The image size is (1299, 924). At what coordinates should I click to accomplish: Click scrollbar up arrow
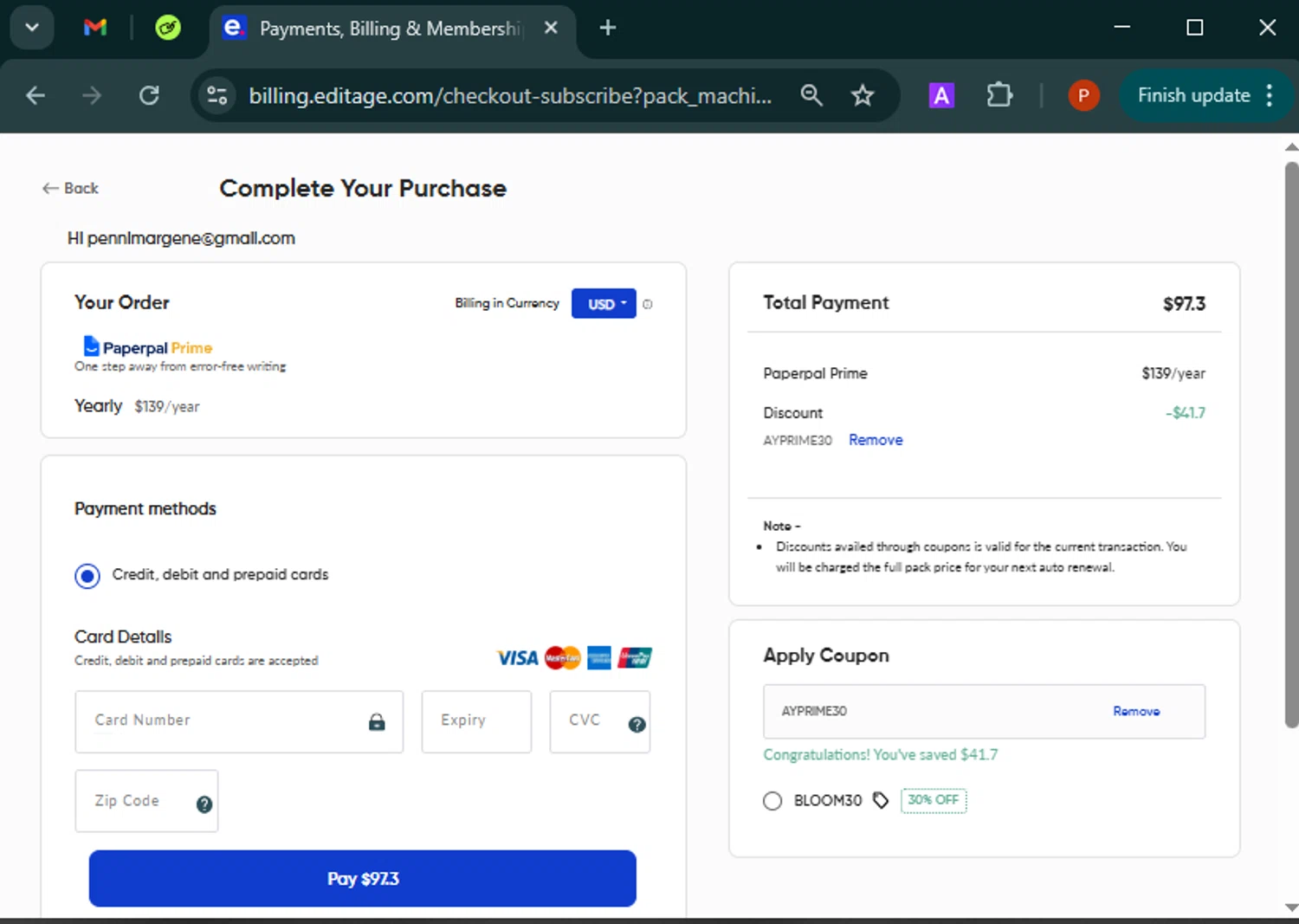click(x=1291, y=147)
